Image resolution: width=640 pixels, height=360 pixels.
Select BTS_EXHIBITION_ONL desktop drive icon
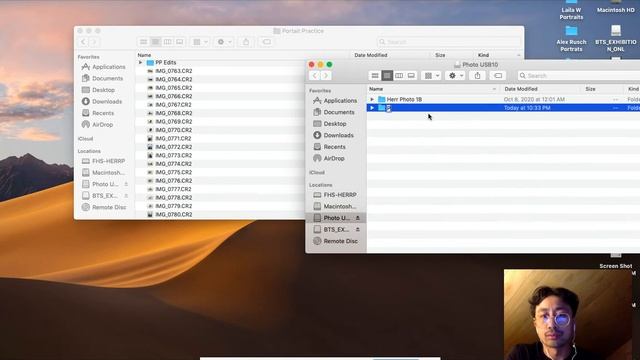(x=616, y=39)
